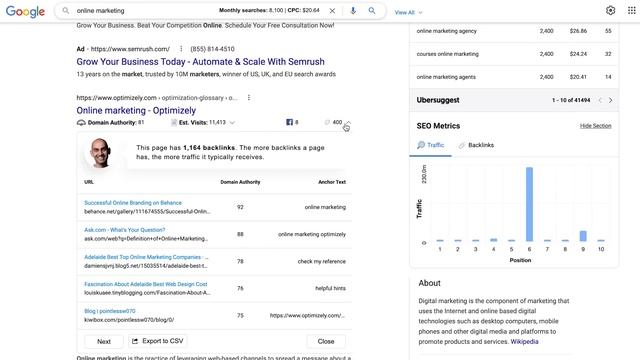Select the courses online marketing keyword row
This screenshot has width=640, height=360.
click(514, 54)
